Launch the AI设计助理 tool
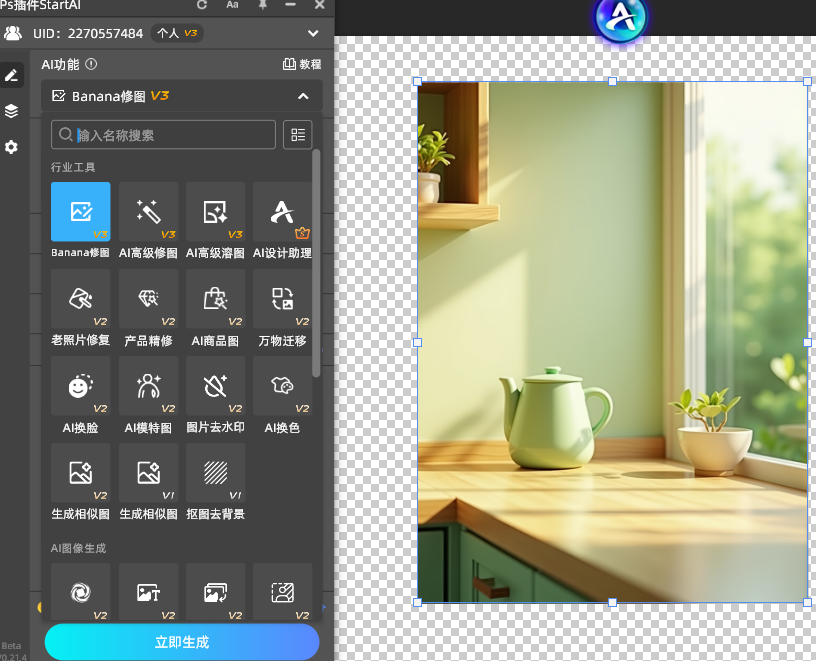 [283, 212]
